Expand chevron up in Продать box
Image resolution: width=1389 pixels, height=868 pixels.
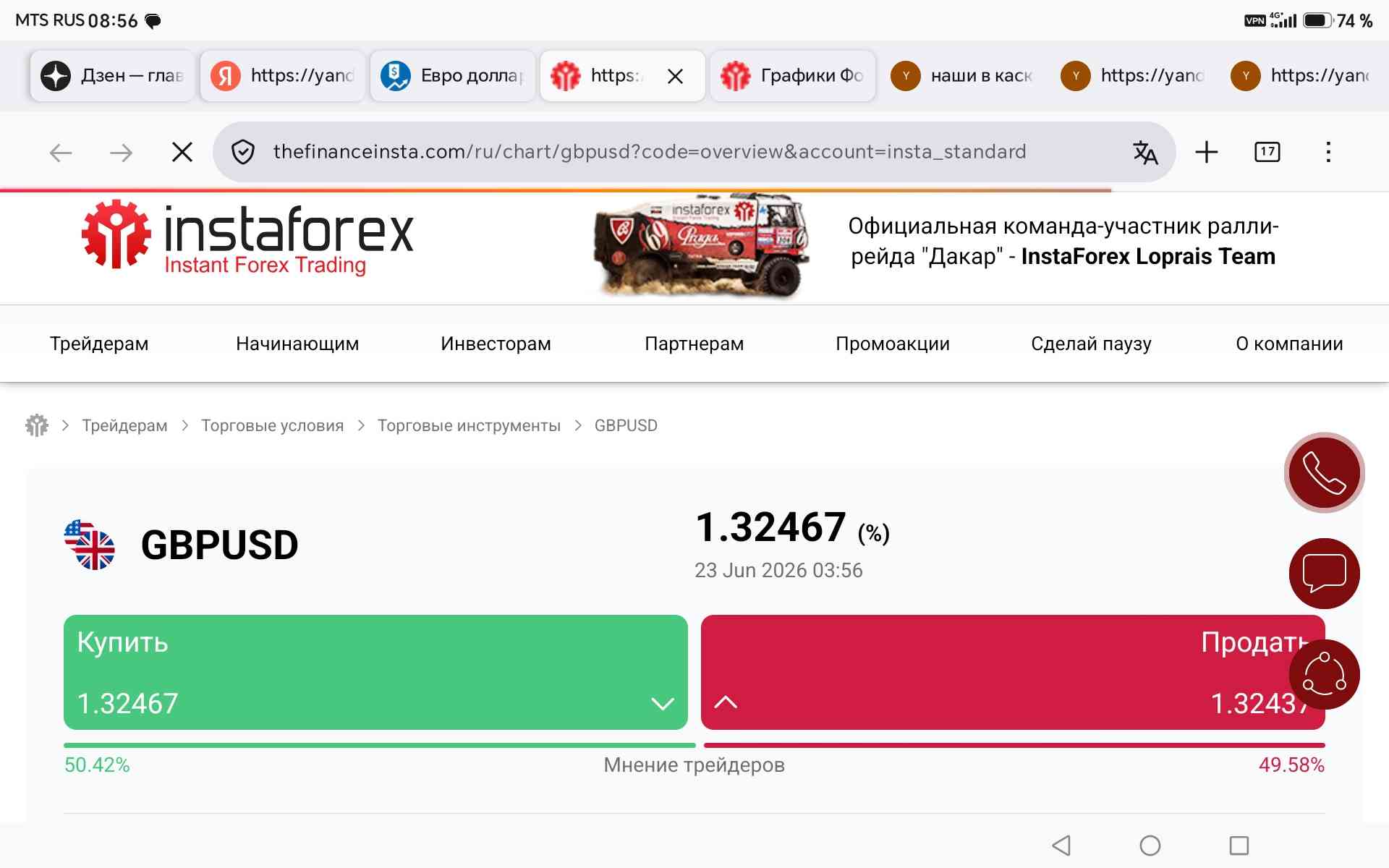click(726, 702)
